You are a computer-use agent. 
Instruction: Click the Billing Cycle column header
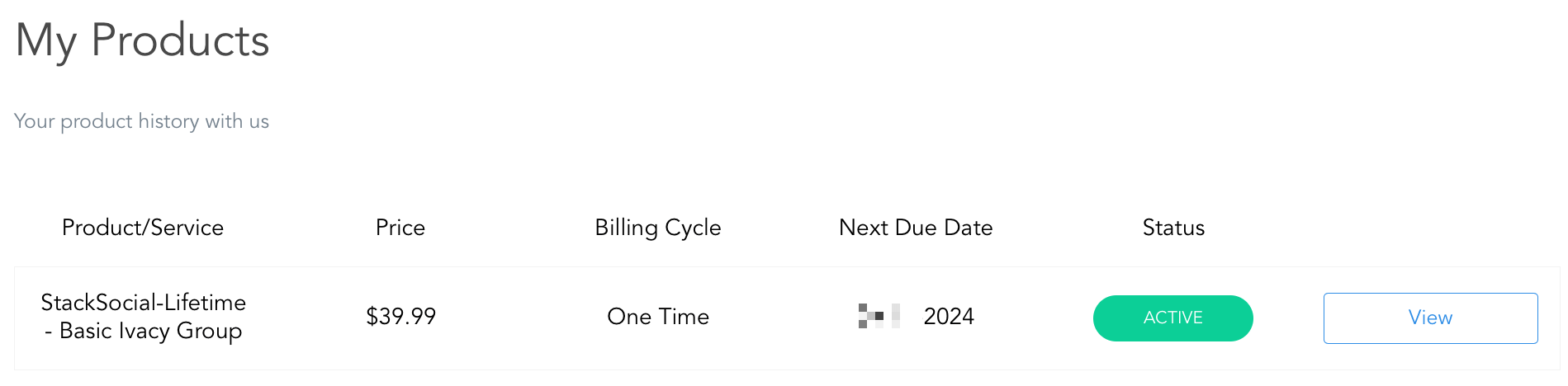pos(658,228)
